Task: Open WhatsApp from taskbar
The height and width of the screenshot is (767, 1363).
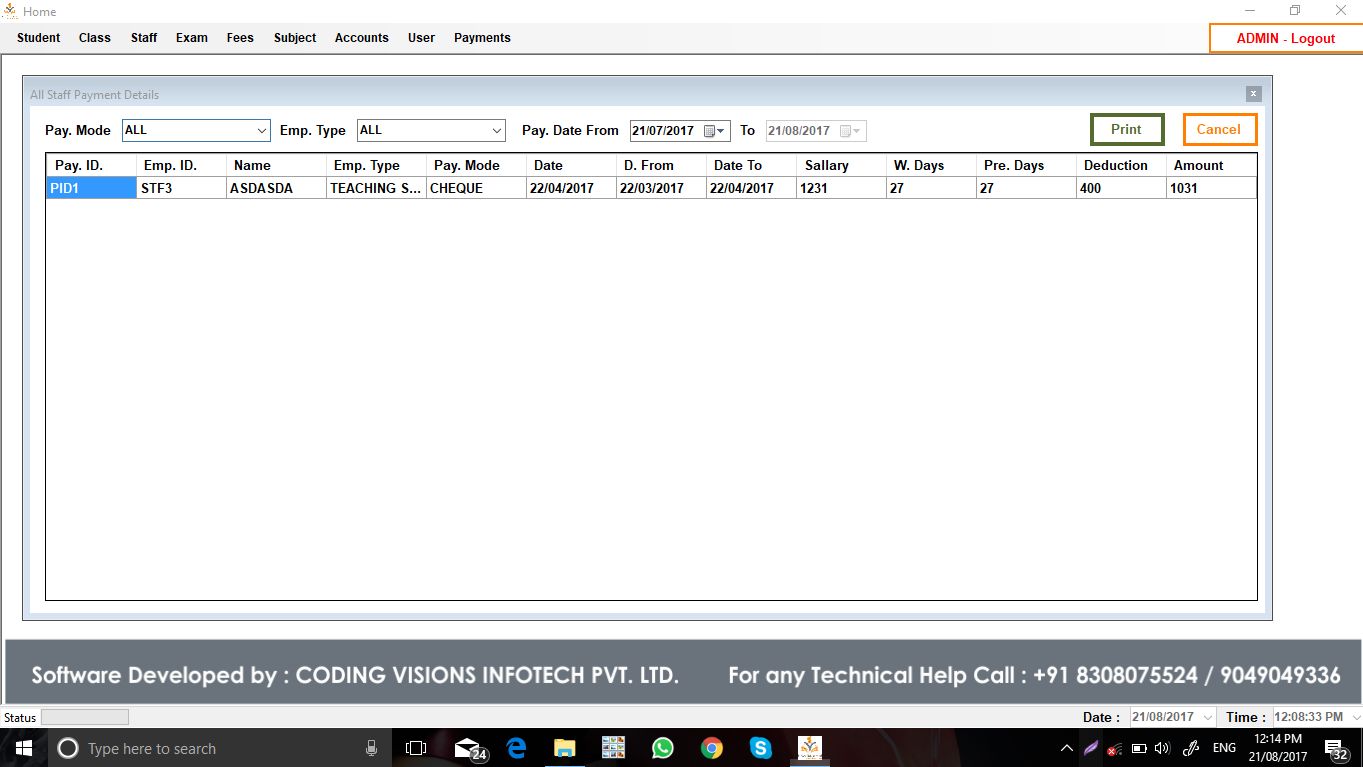Action: click(x=662, y=748)
